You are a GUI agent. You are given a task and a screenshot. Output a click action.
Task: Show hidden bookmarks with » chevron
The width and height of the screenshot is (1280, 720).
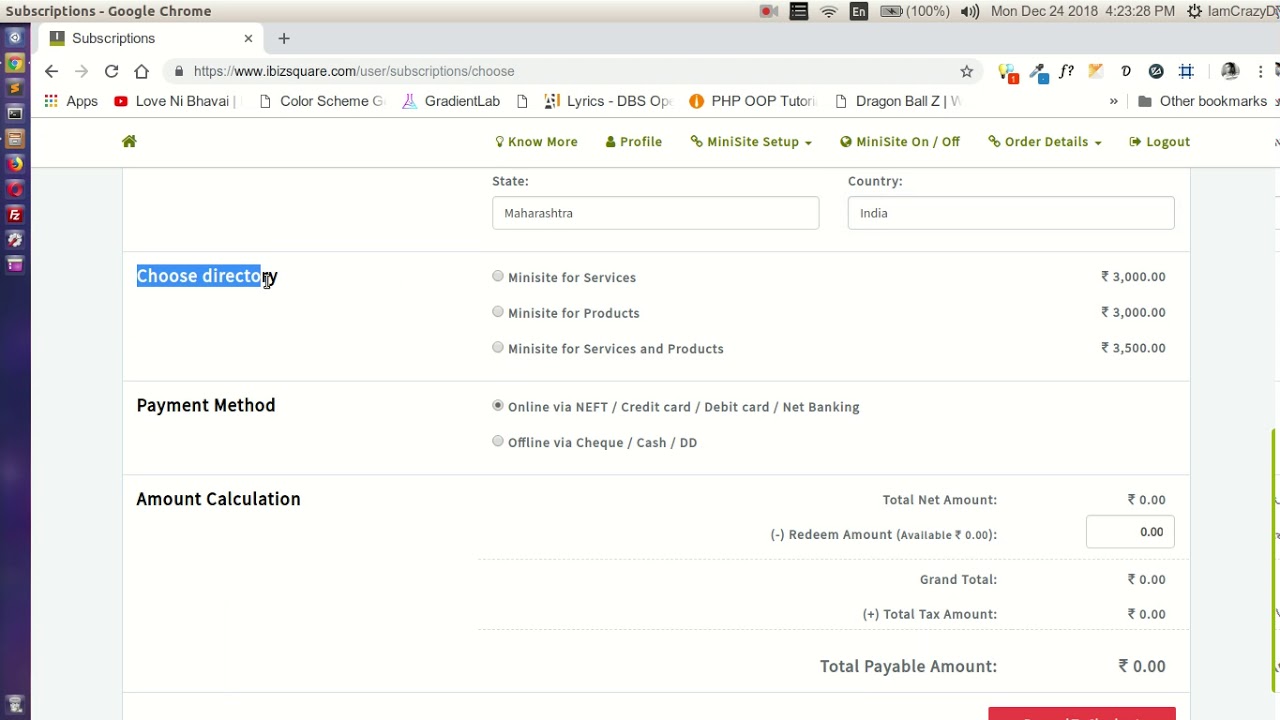(x=1113, y=101)
